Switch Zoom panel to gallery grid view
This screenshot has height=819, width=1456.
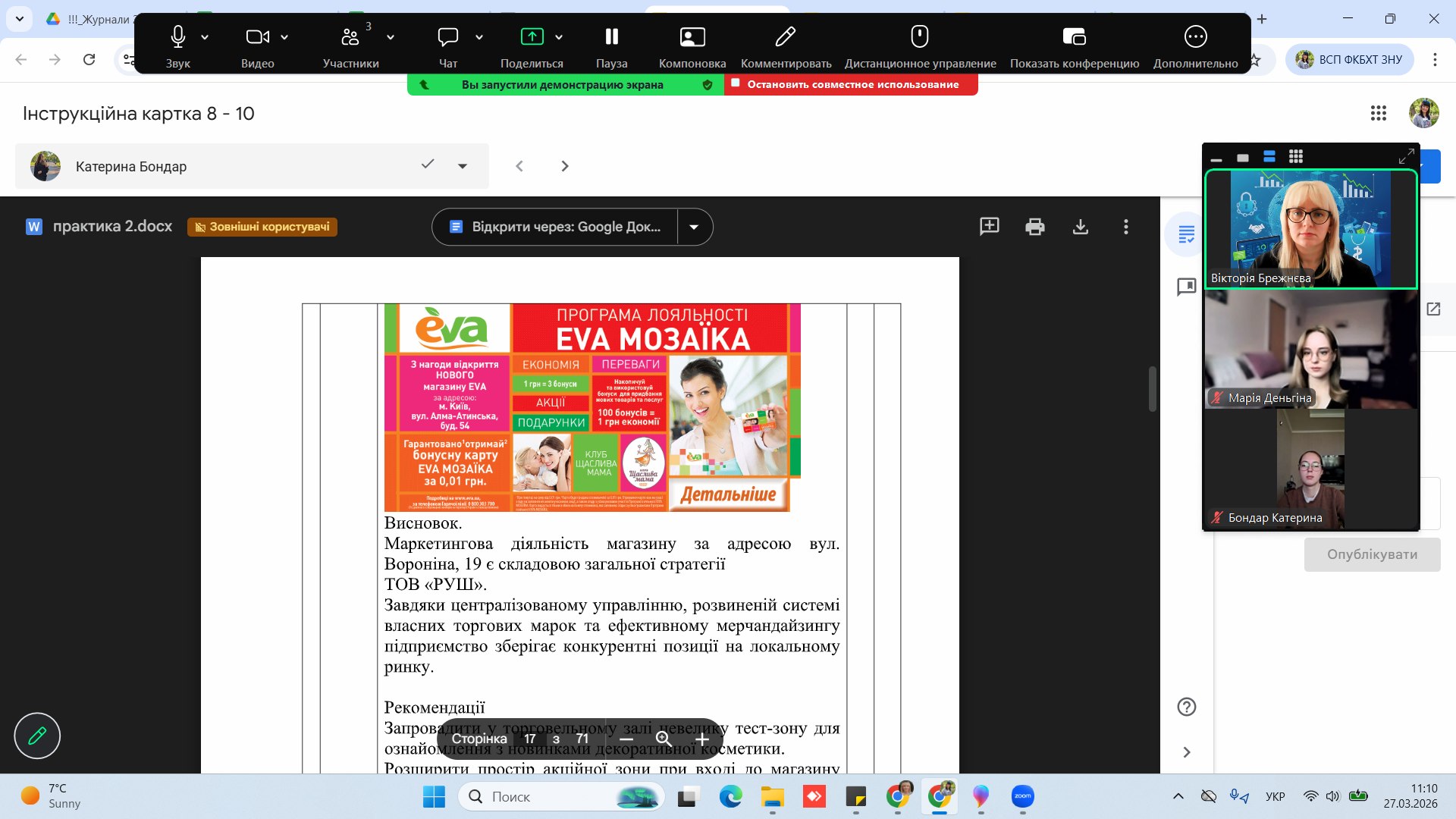(x=1296, y=156)
